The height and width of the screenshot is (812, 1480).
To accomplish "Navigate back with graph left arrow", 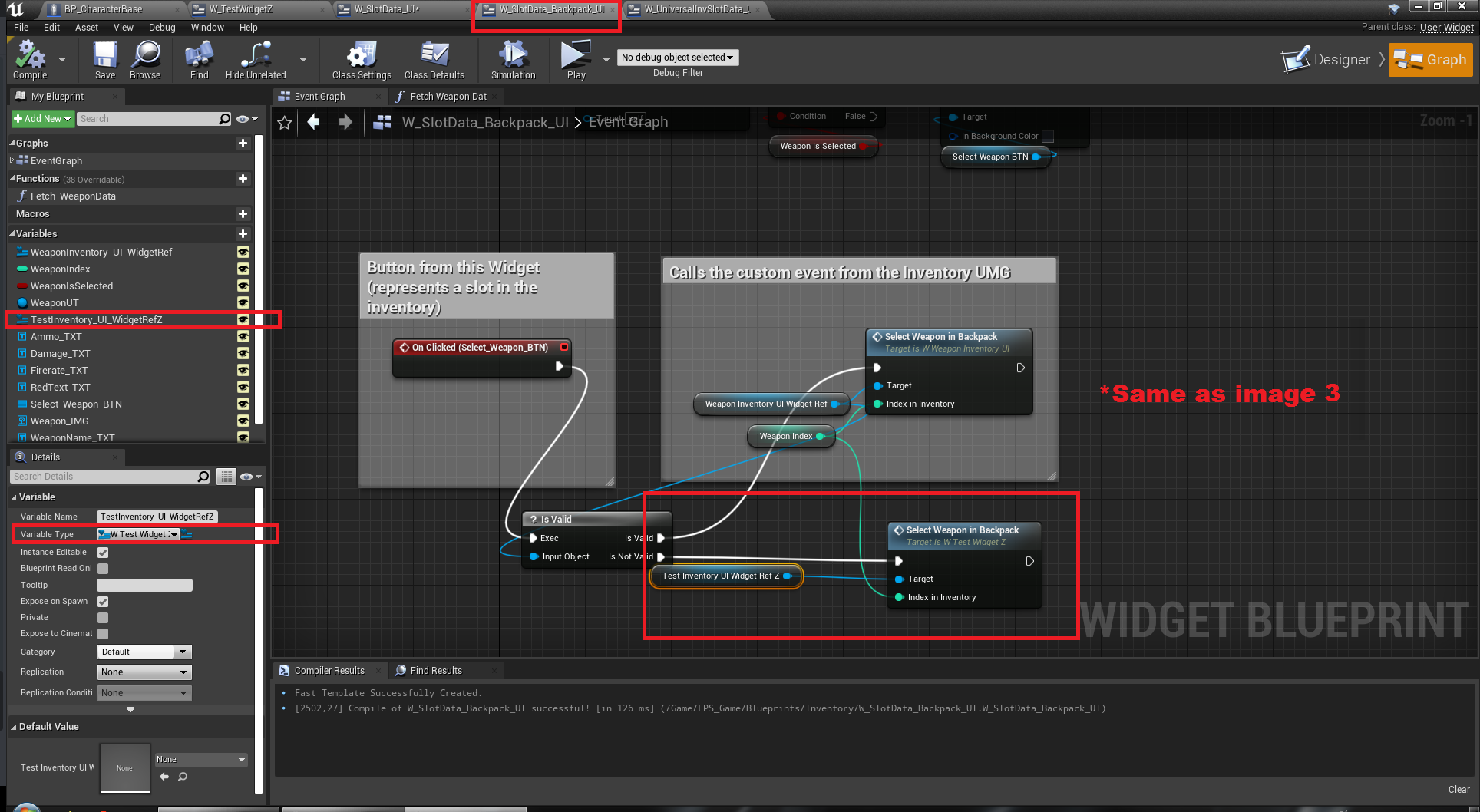I will 313,123.
